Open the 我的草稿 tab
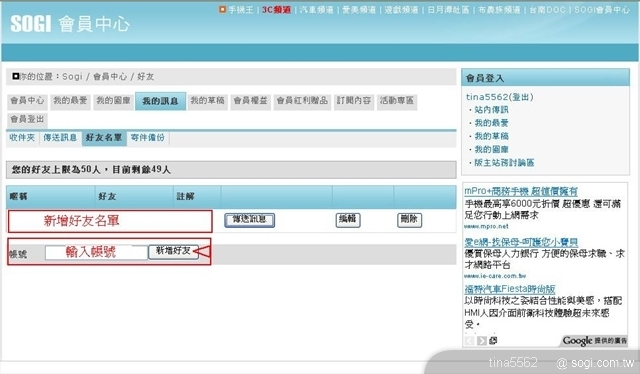Screen dimensions: 640x374 (x=207, y=101)
